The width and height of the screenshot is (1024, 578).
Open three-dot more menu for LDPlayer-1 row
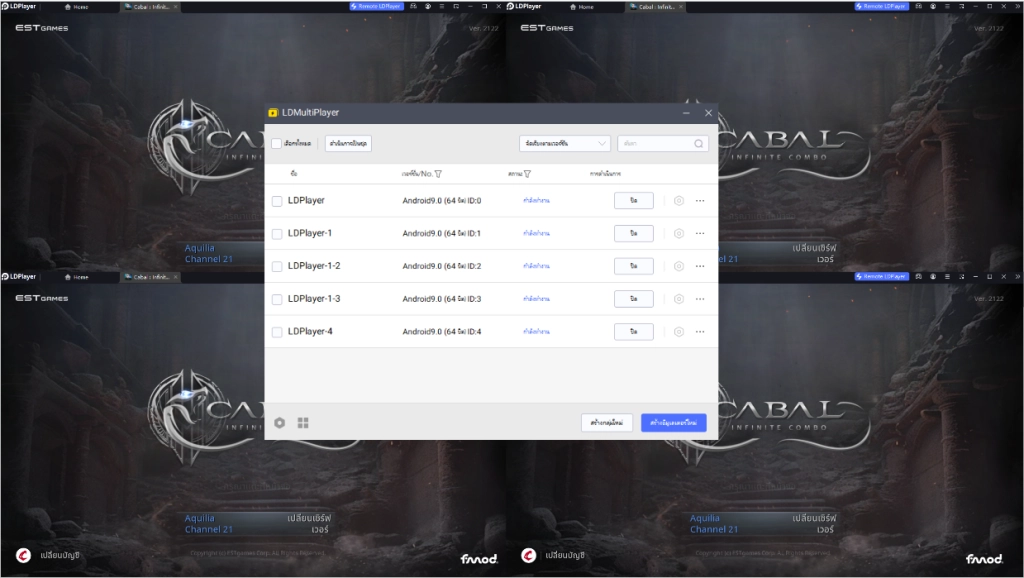tap(700, 233)
